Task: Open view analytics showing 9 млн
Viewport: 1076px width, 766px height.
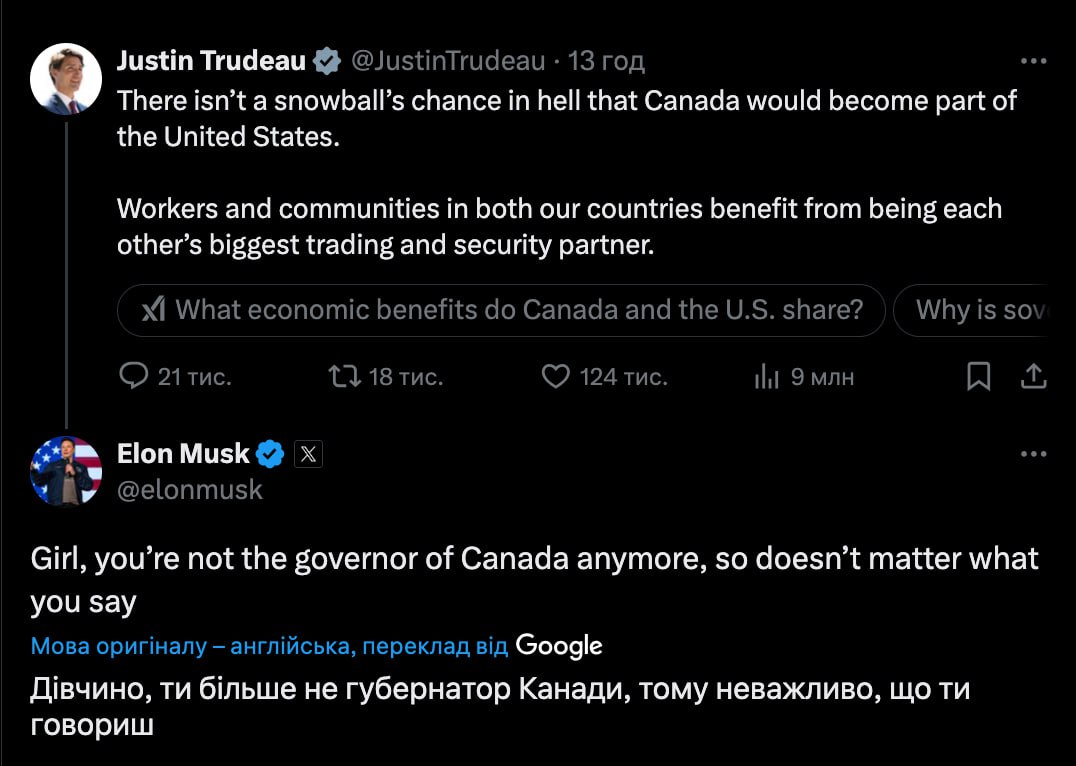Action: 766,376
